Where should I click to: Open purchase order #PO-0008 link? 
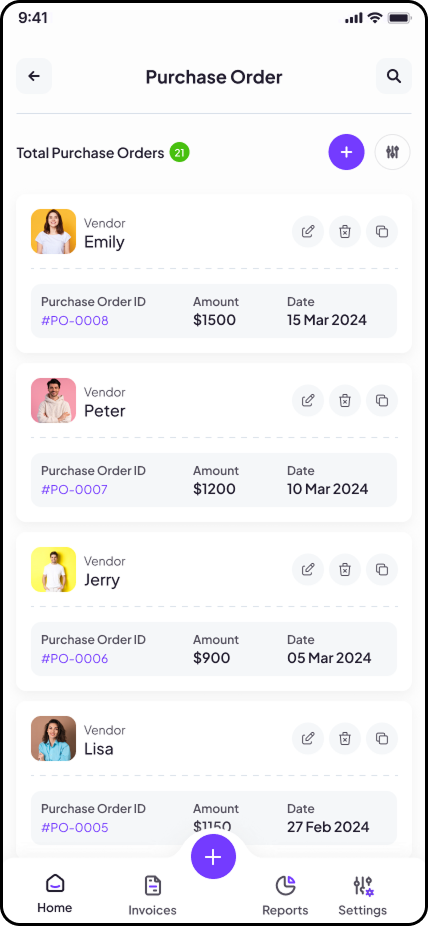click(x=74, y=320)
